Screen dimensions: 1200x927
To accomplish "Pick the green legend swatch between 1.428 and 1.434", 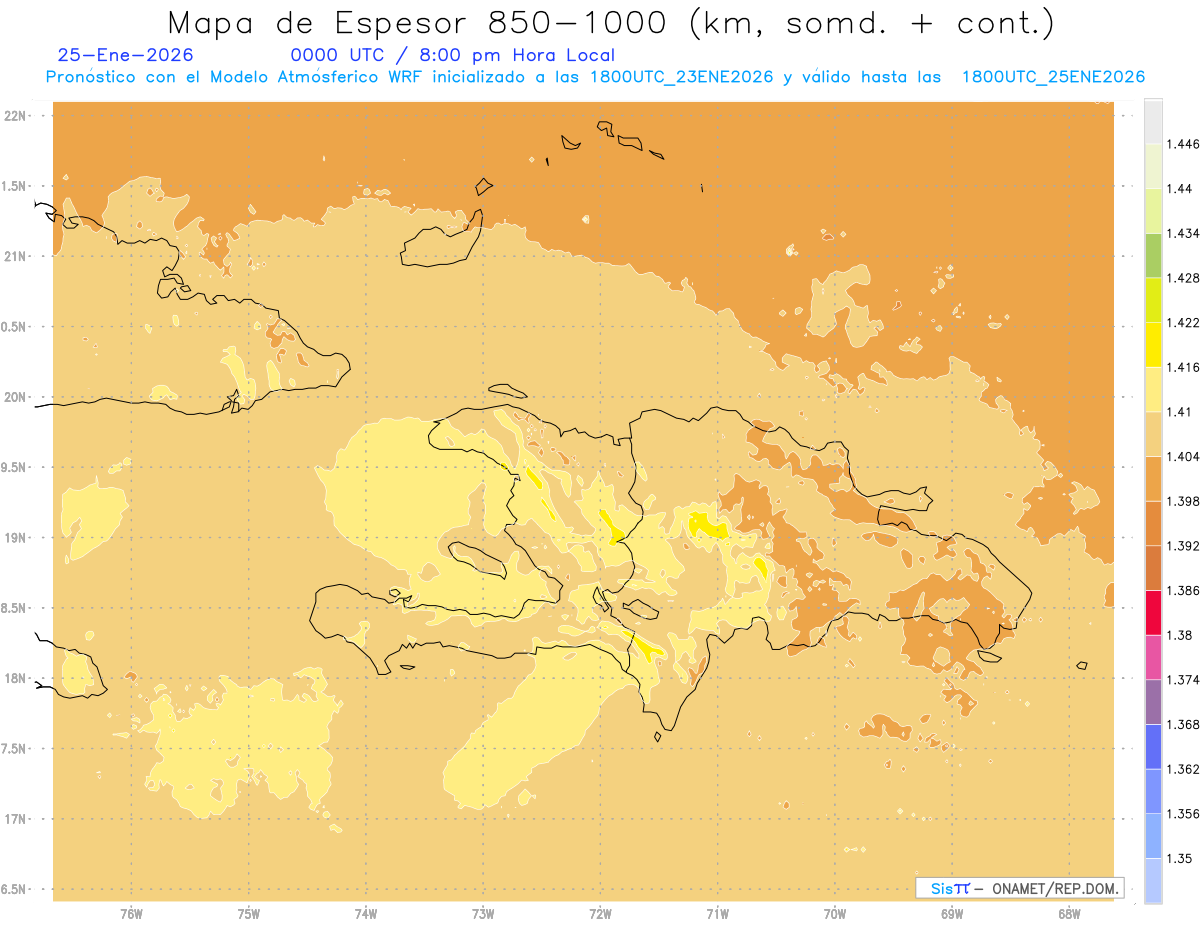I will tap(1153, 255).
